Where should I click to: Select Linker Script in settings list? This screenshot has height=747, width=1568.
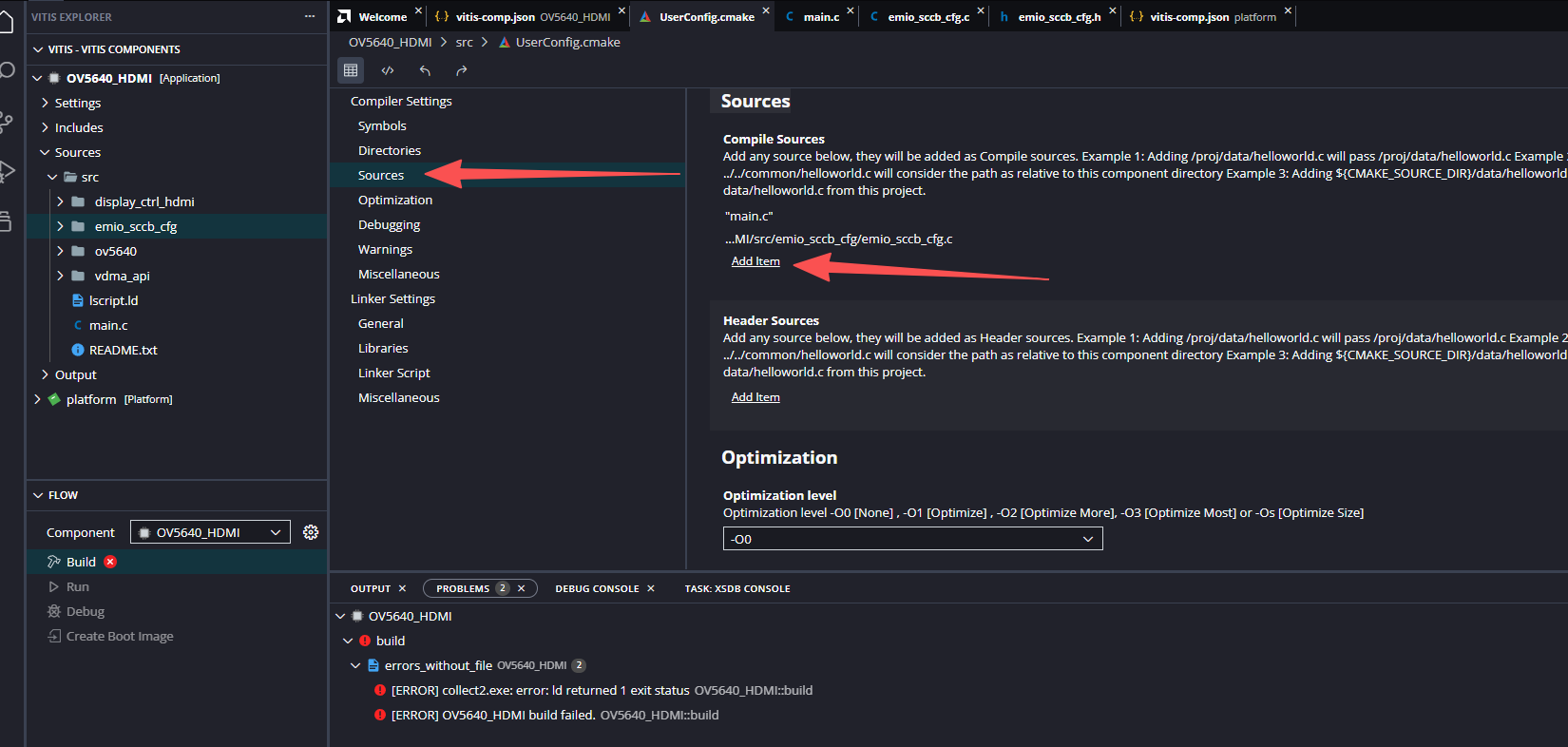[x=393, y=373]
